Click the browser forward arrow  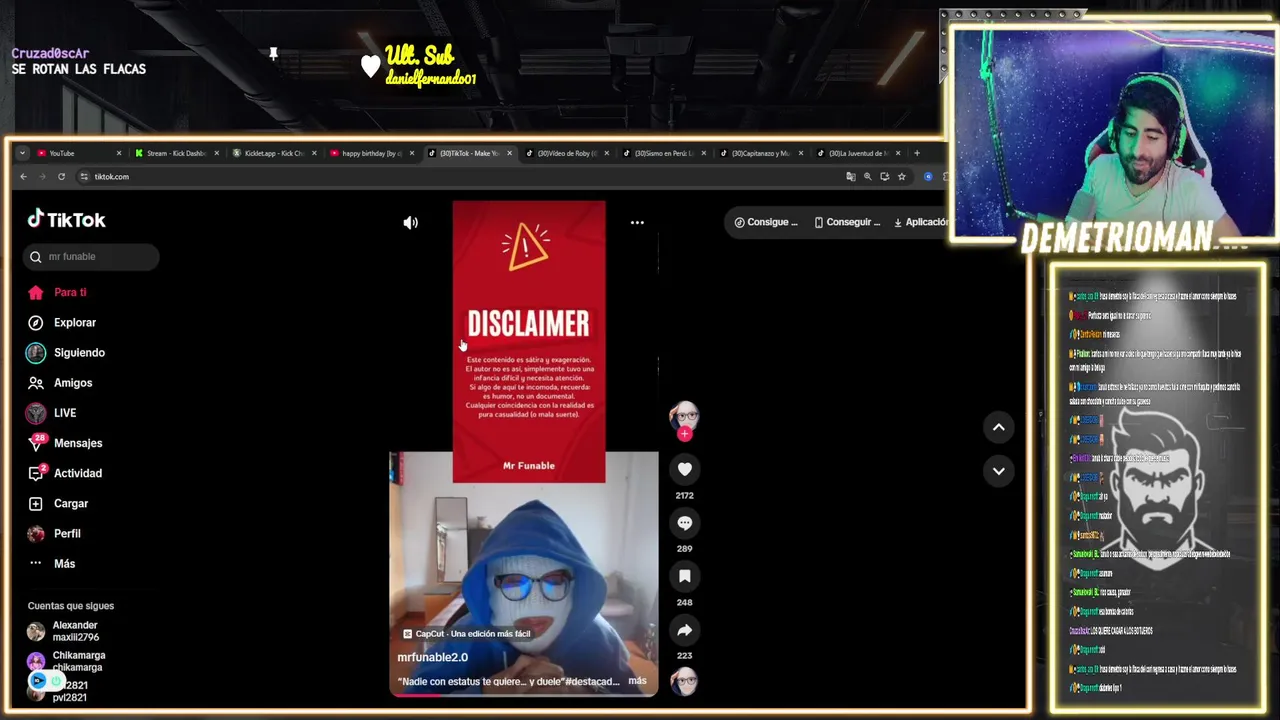pos(42,177)
